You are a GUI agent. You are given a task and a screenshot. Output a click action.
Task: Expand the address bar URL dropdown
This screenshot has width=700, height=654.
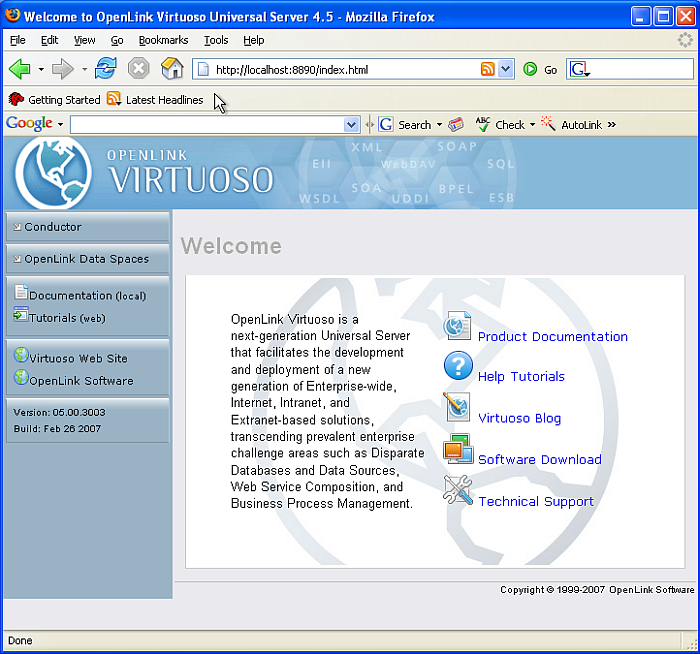point(505,69)
